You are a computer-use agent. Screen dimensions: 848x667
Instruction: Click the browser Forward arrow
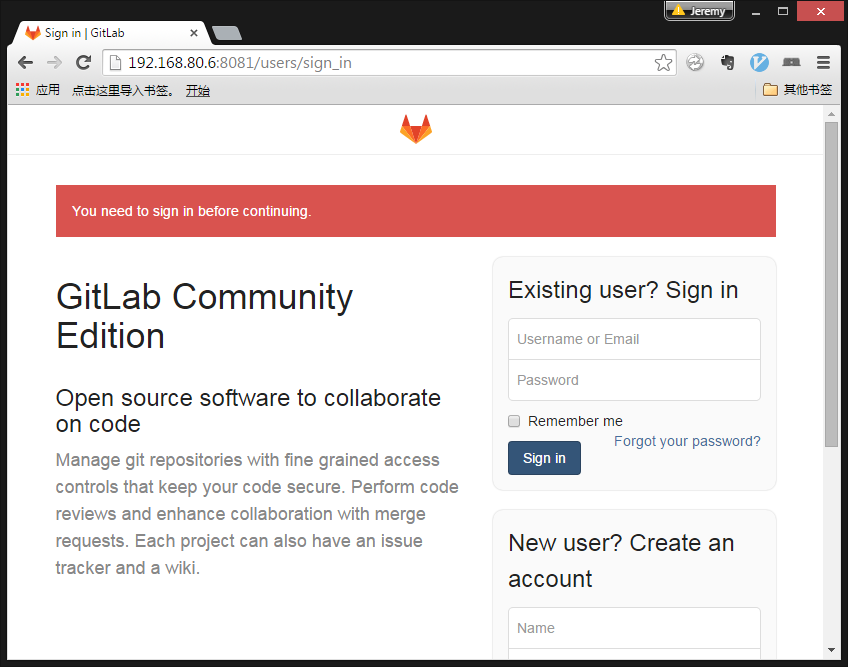point(54,63)
